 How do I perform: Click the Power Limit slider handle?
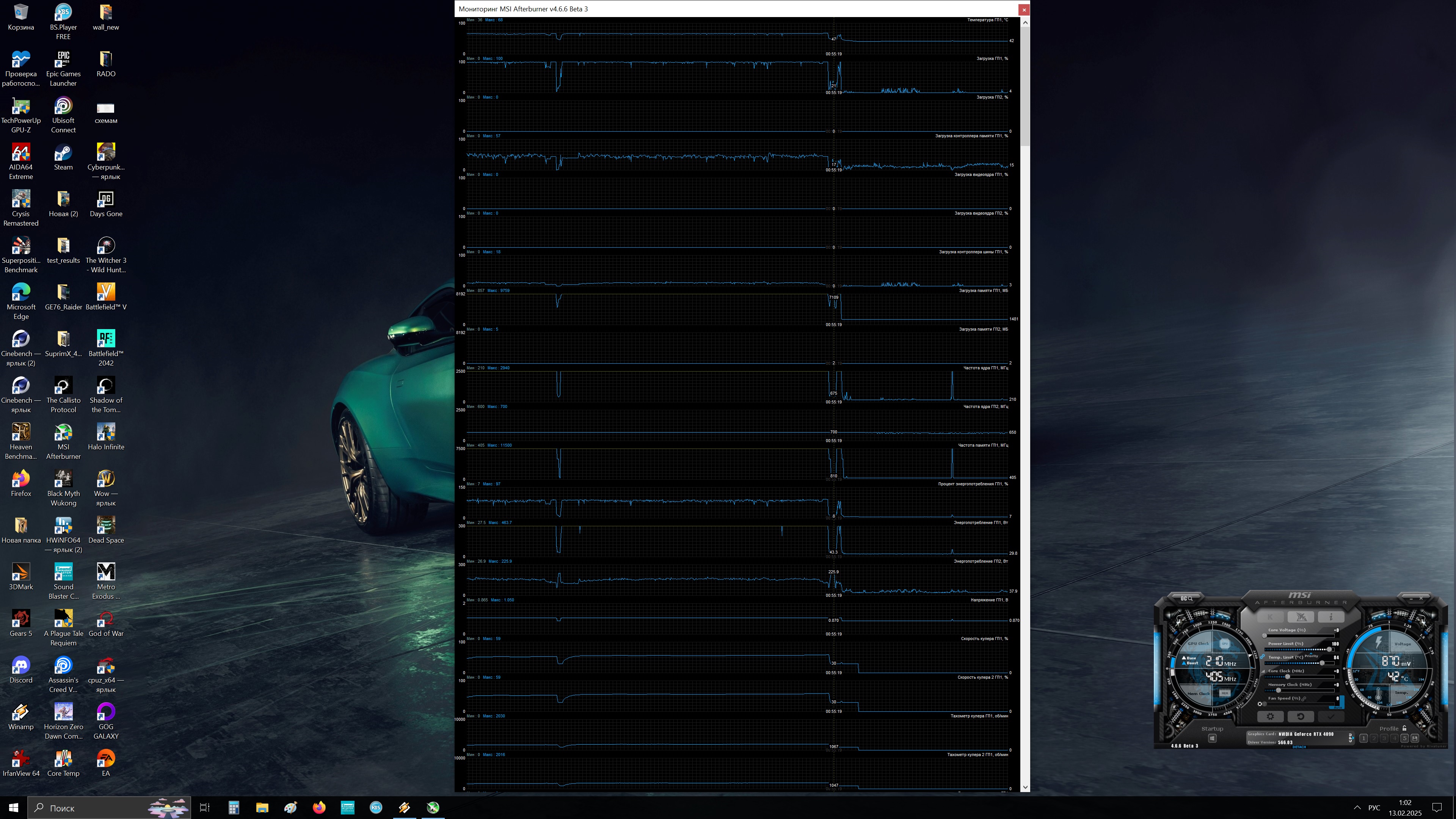[1329, 650]
